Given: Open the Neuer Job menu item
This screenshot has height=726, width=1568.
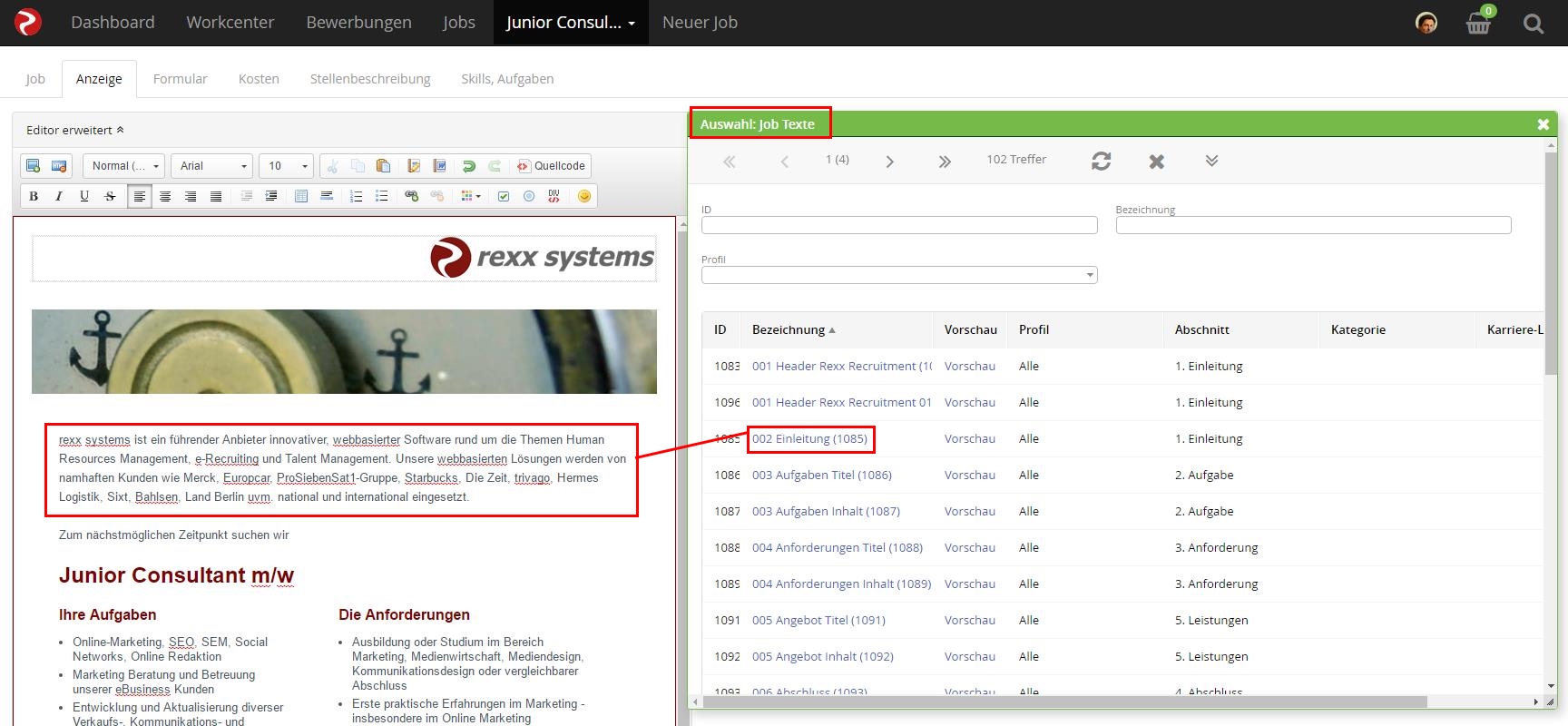Looking at the screenshot, I should tap(700, 23).
